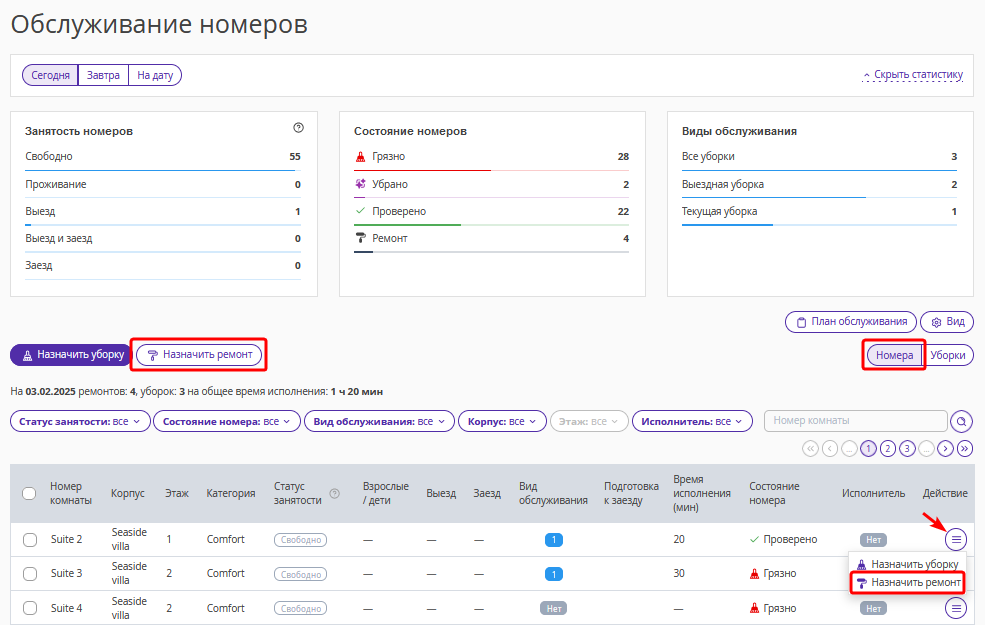Image resolution: width=985 pixels, height=625 pixels.
Task: Switch to the Уборки tab
Action: (948, 355)
